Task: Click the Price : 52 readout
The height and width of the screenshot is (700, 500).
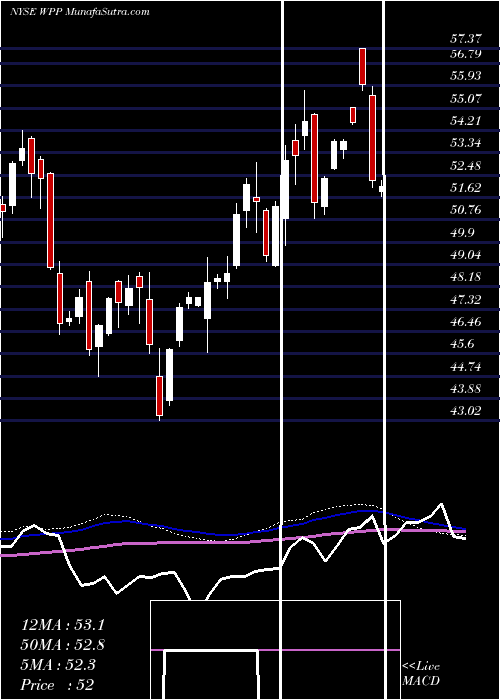Action: tap(57, 685)
